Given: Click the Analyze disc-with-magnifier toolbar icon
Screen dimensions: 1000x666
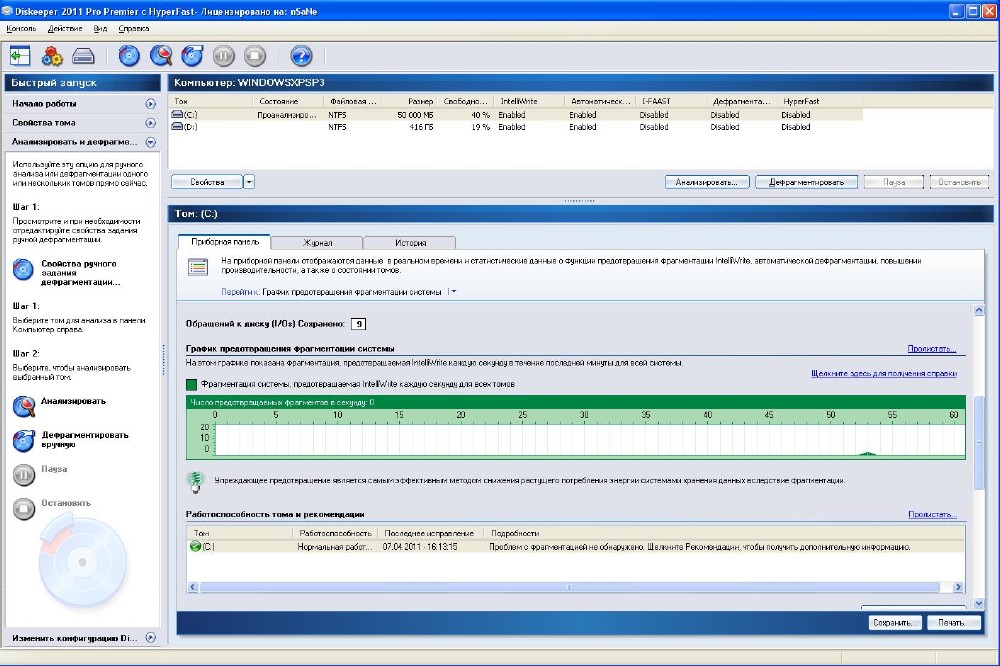Looking at the screenshot, I should pyautogui.click(x=161, y=56).
